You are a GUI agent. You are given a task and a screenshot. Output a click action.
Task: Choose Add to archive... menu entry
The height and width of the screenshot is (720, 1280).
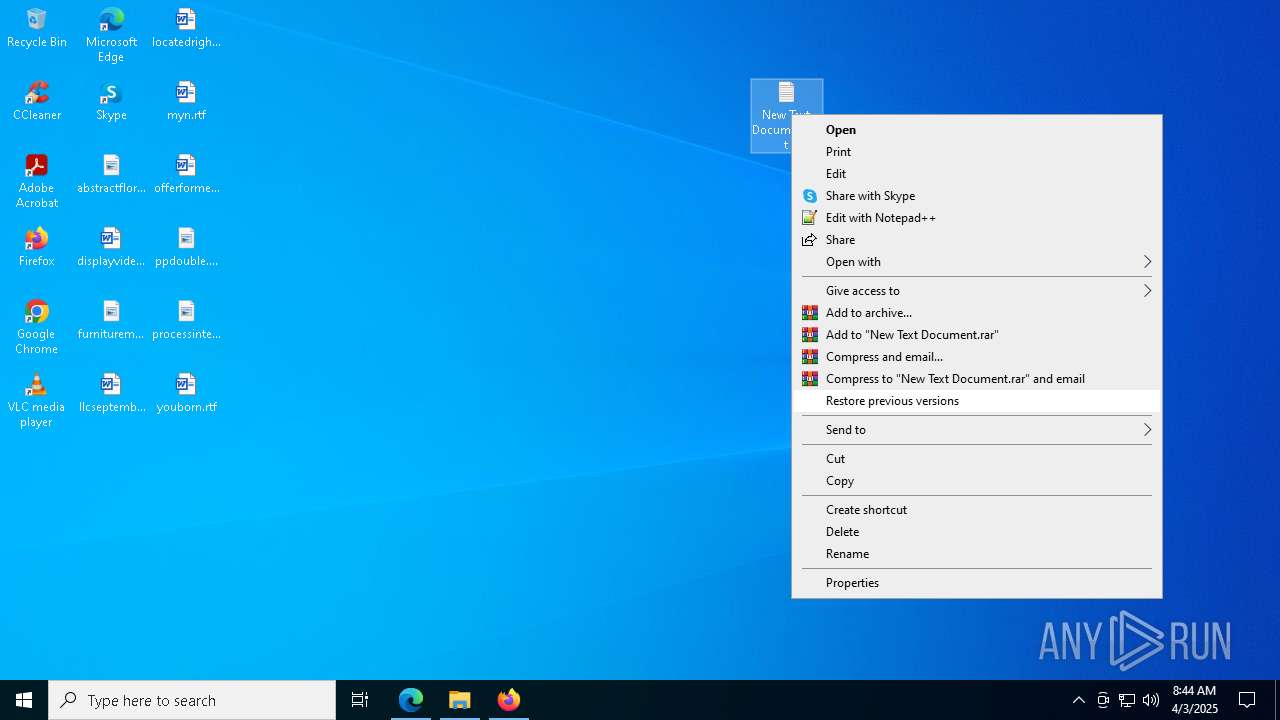[977, 313]
